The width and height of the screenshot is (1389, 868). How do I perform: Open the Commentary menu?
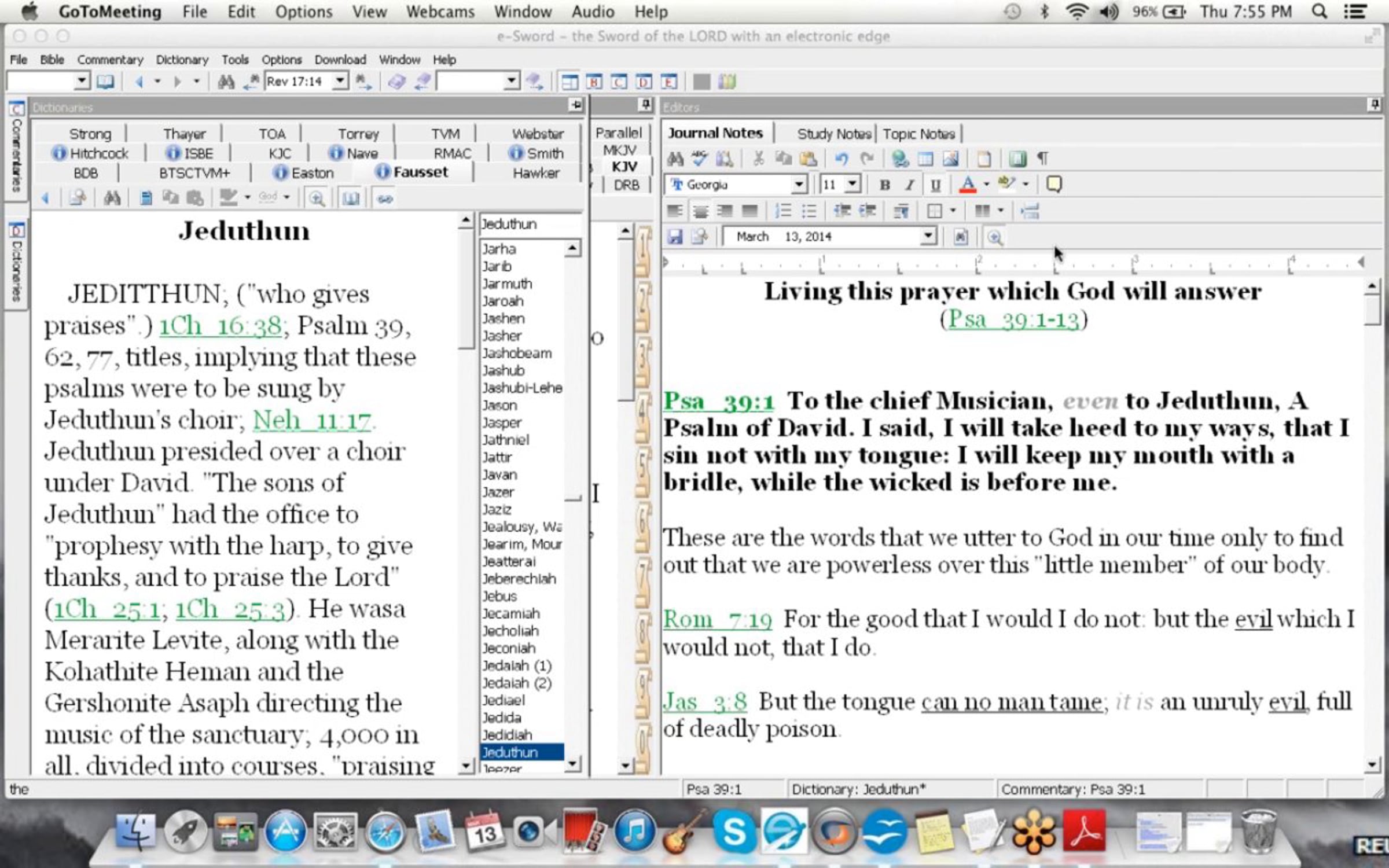(110, 60)
